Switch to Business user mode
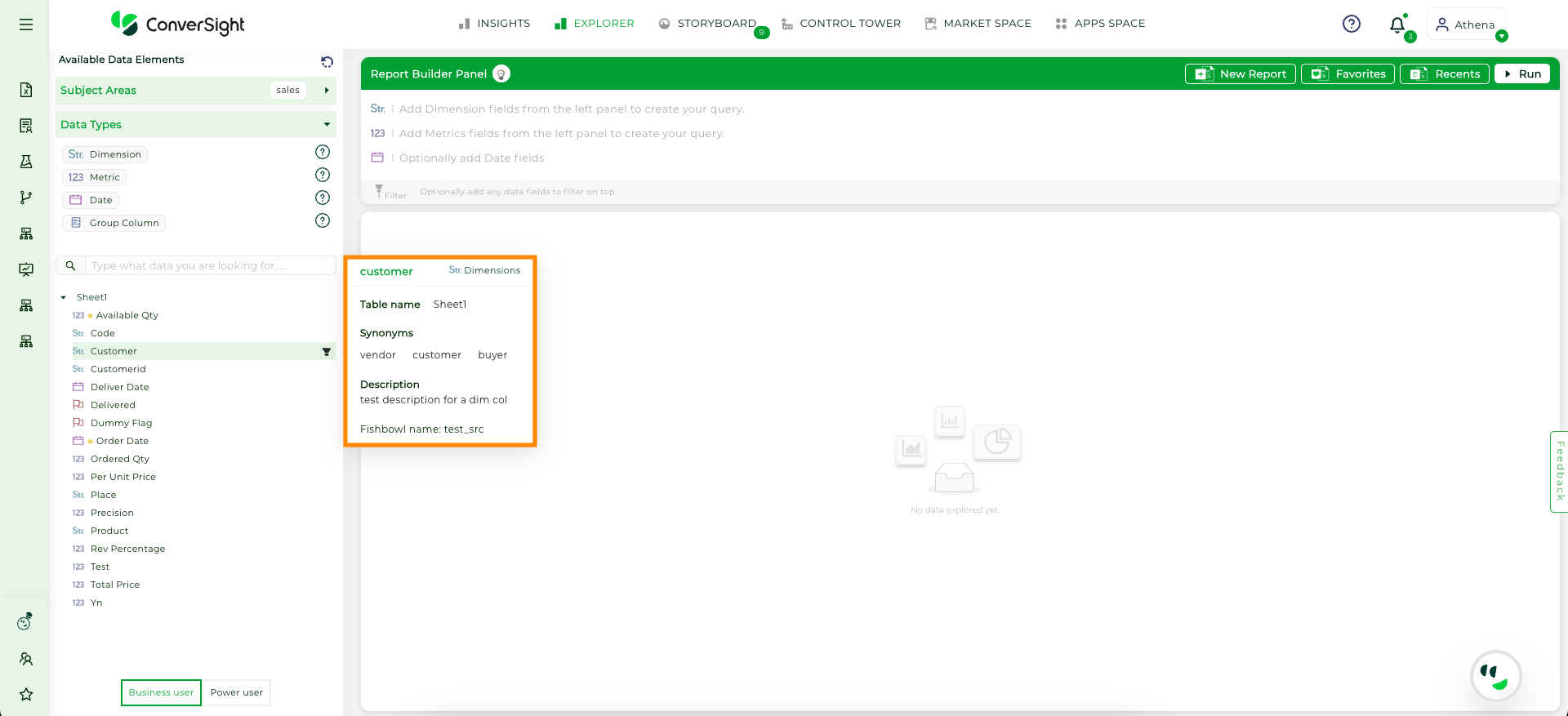The image size is (1568, 716). [161, 692]
